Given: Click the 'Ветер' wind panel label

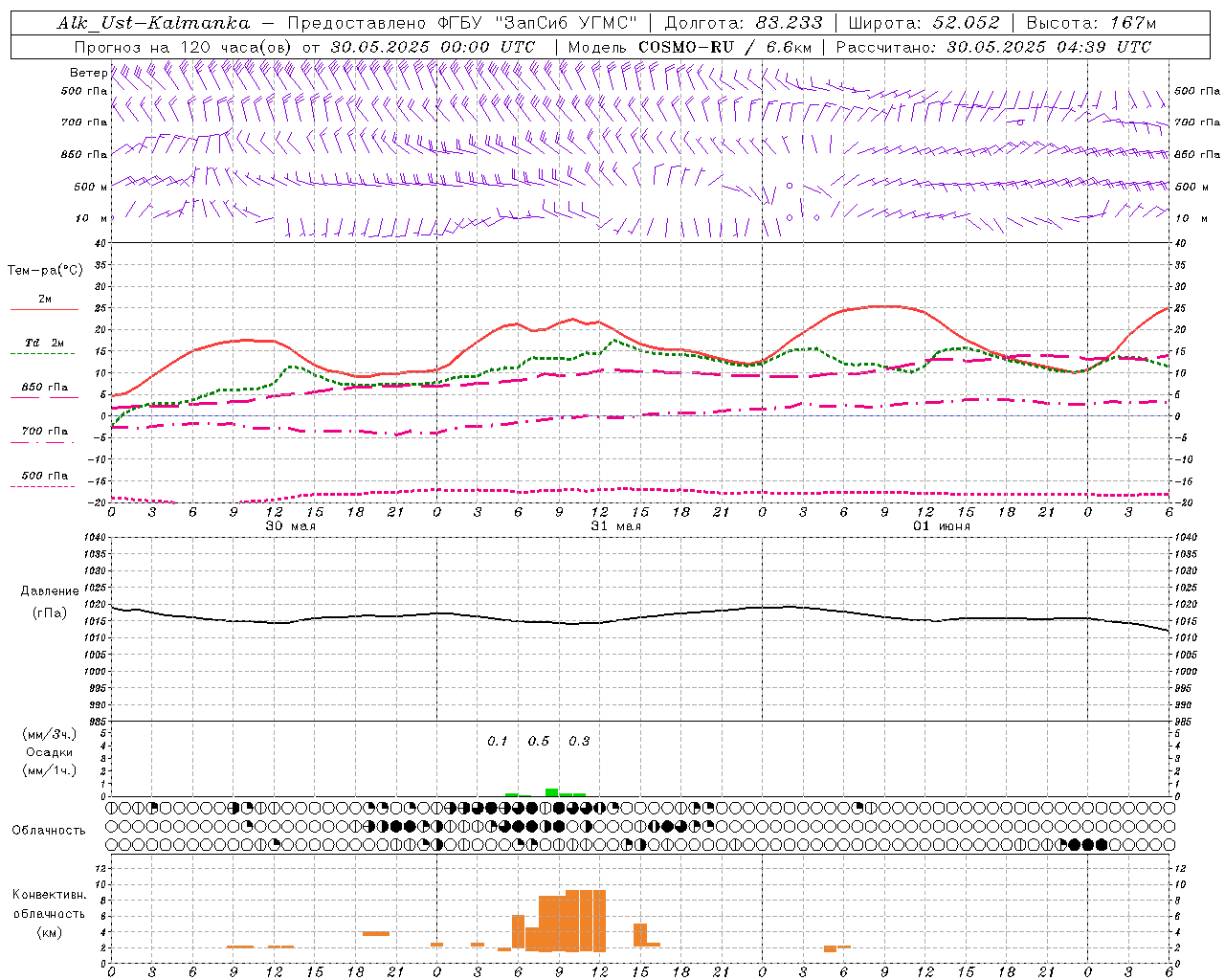Looking at the screenshot, I should click(88, 73).
